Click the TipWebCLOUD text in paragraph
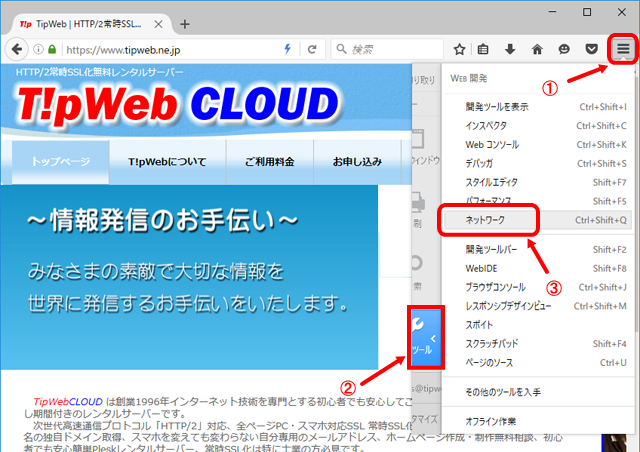Image resolution: width=640 pixels, height=452 pixels. point(68,402)
